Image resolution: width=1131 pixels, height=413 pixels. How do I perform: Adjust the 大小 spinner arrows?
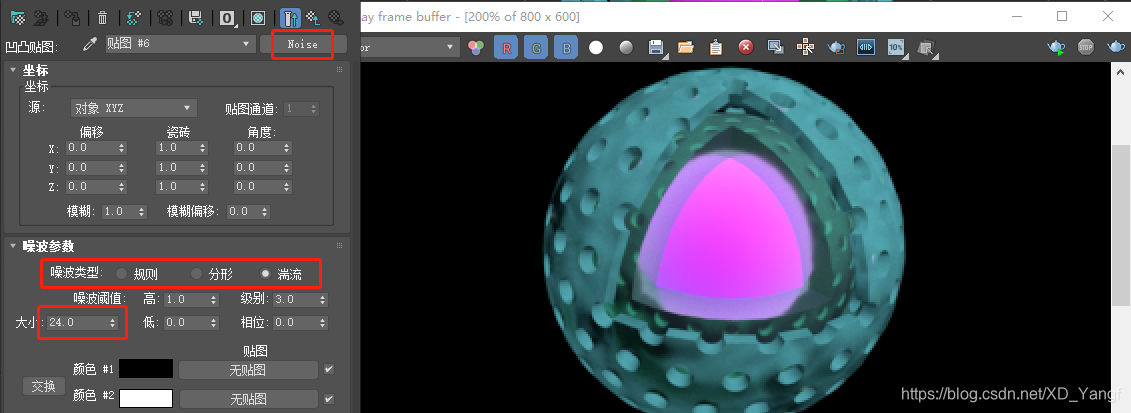click(113, 323)
